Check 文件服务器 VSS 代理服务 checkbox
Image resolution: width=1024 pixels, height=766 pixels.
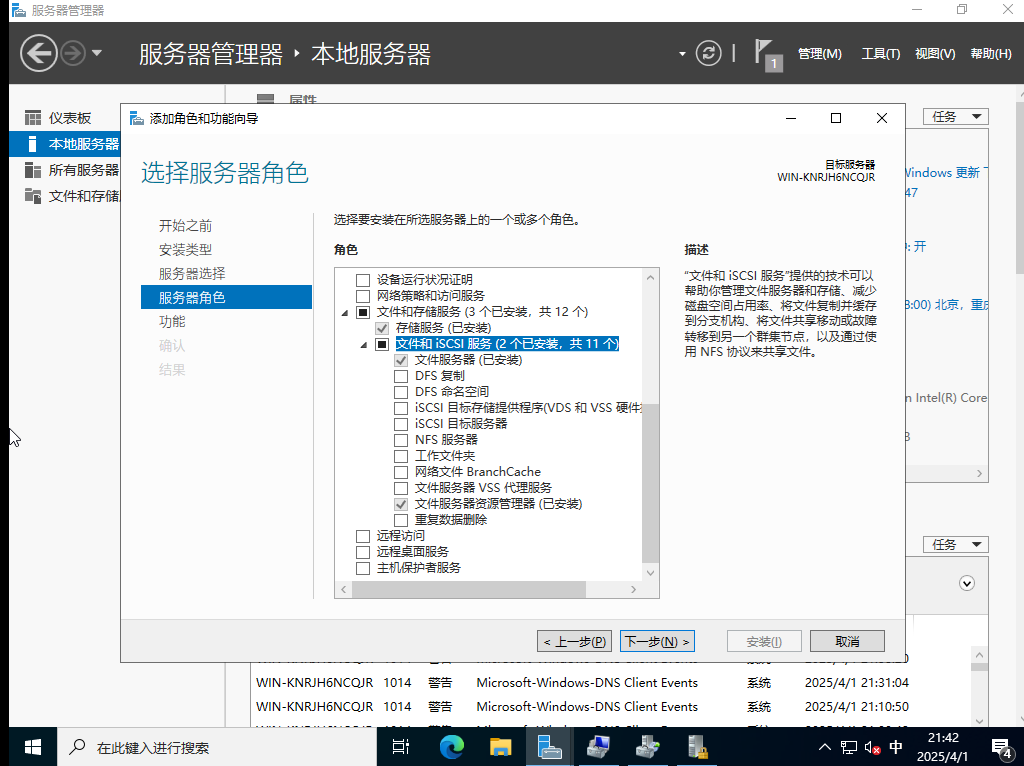401,488
